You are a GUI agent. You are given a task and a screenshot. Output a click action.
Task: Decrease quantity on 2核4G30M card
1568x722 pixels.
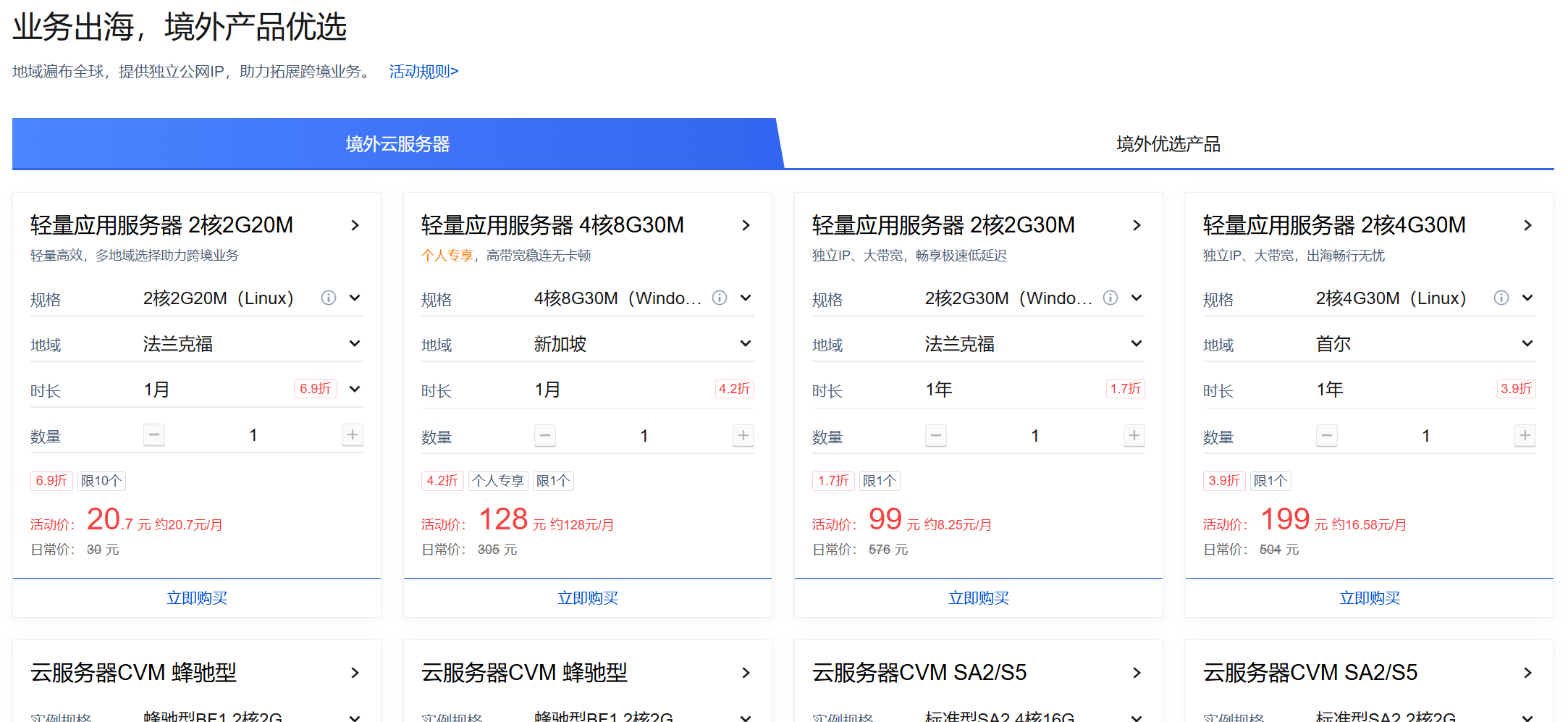[1327, 436]
